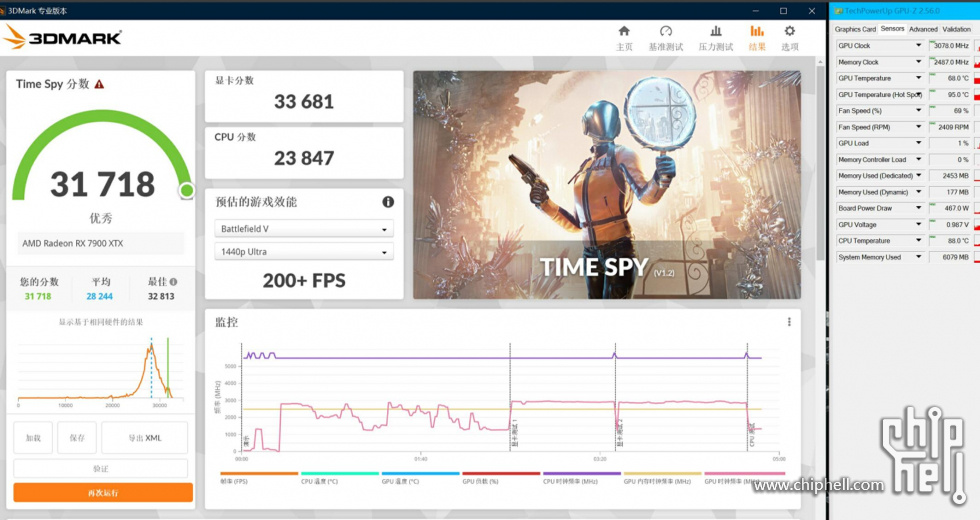Toggle the CPU 时钟频率 purple legend item
This screenshot has width=980, height=520.
click(x=581, y=478)
